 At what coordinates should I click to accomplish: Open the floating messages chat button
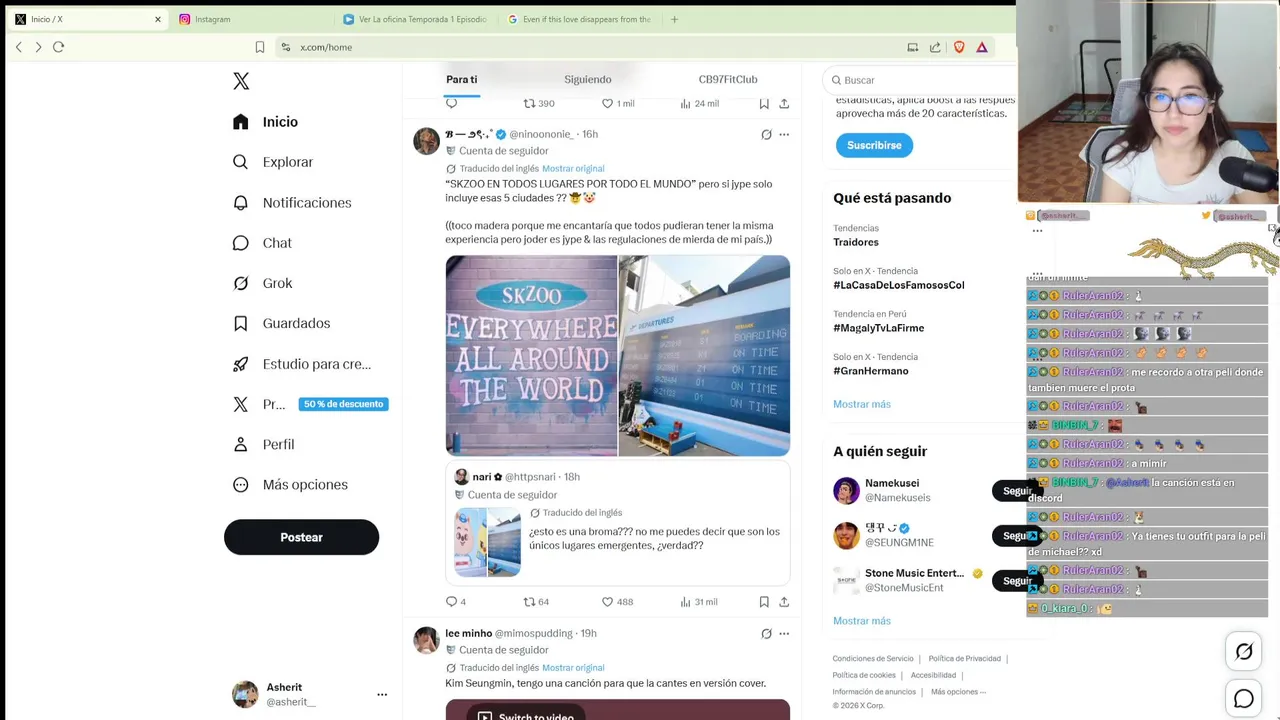pyautogui.click(x=1244, y=699)
